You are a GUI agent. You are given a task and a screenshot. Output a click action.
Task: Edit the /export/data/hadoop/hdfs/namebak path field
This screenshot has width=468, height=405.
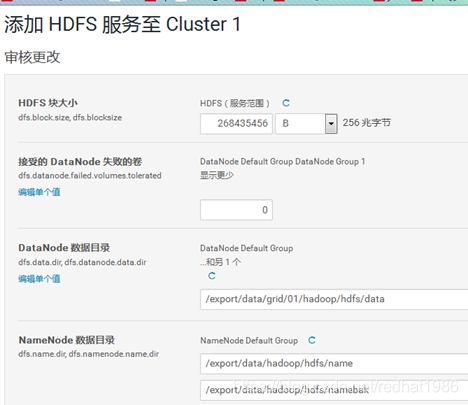[x=334, y=390]
